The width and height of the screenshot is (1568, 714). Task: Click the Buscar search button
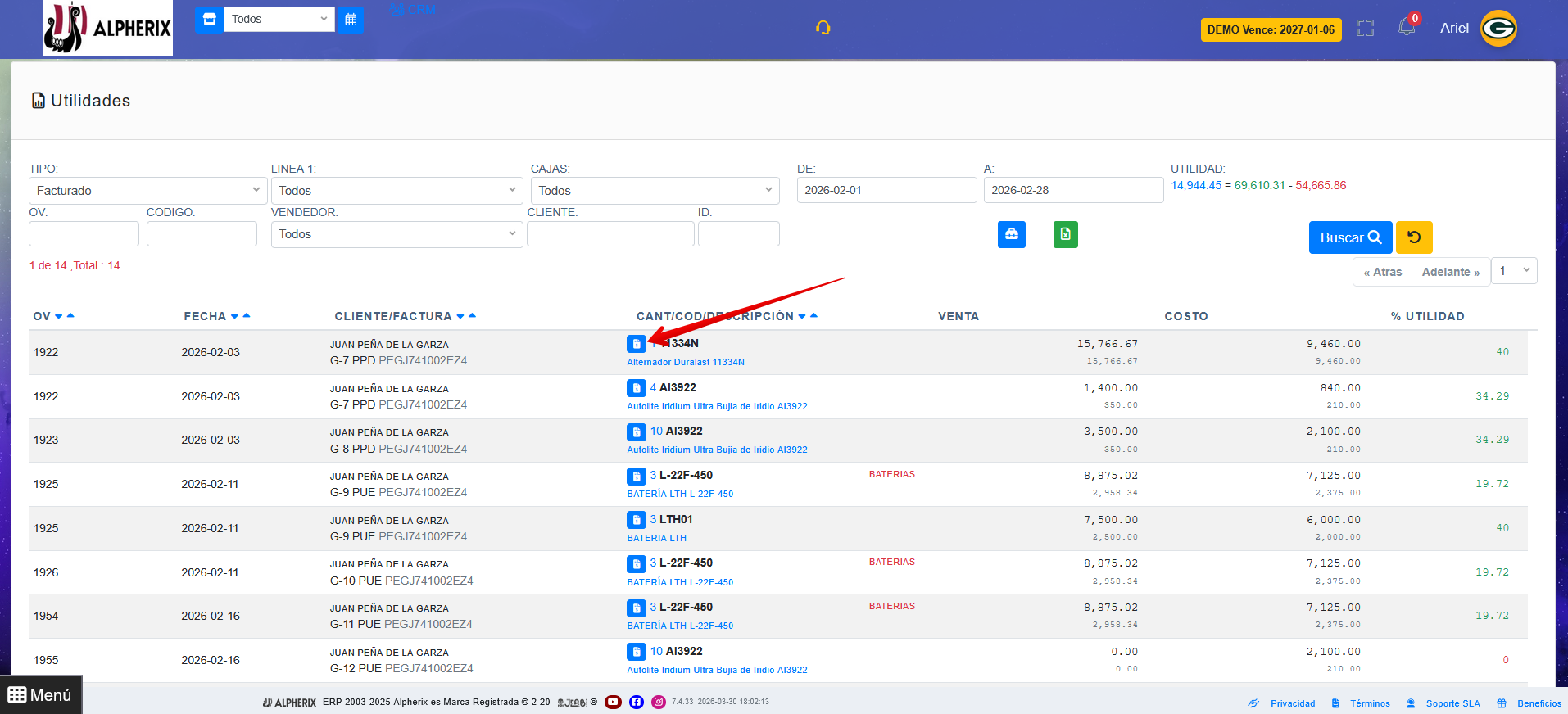1350,237
